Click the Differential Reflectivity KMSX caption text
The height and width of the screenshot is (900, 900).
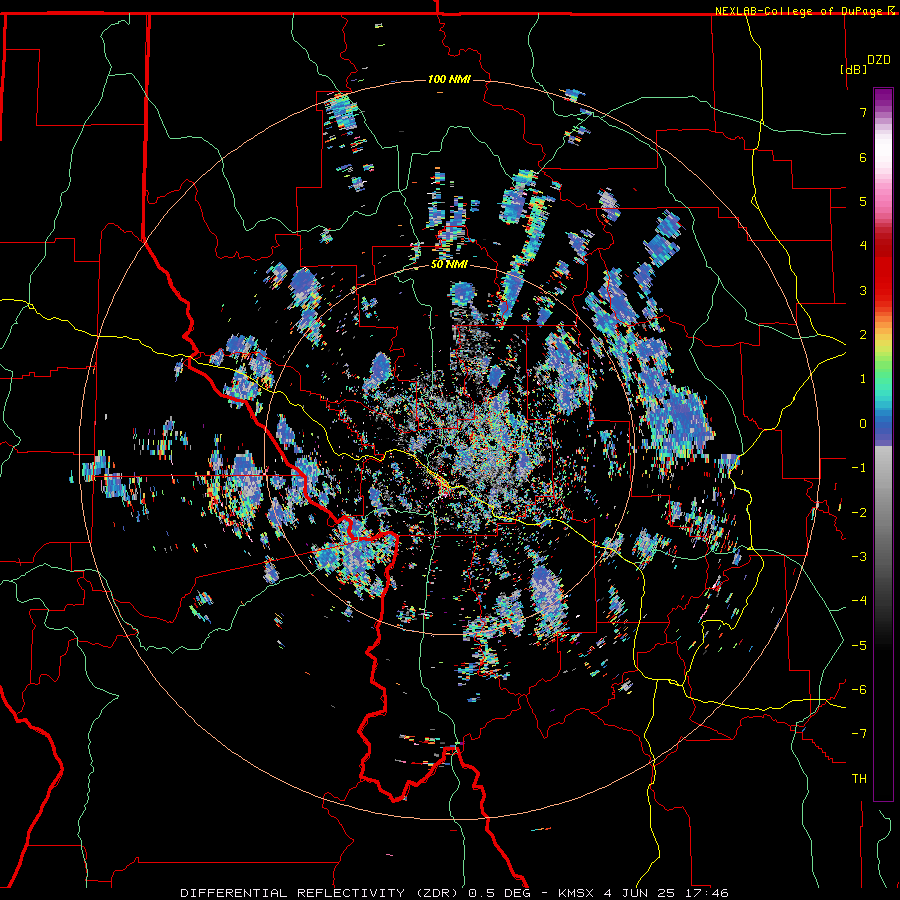(x=455, y=893)
